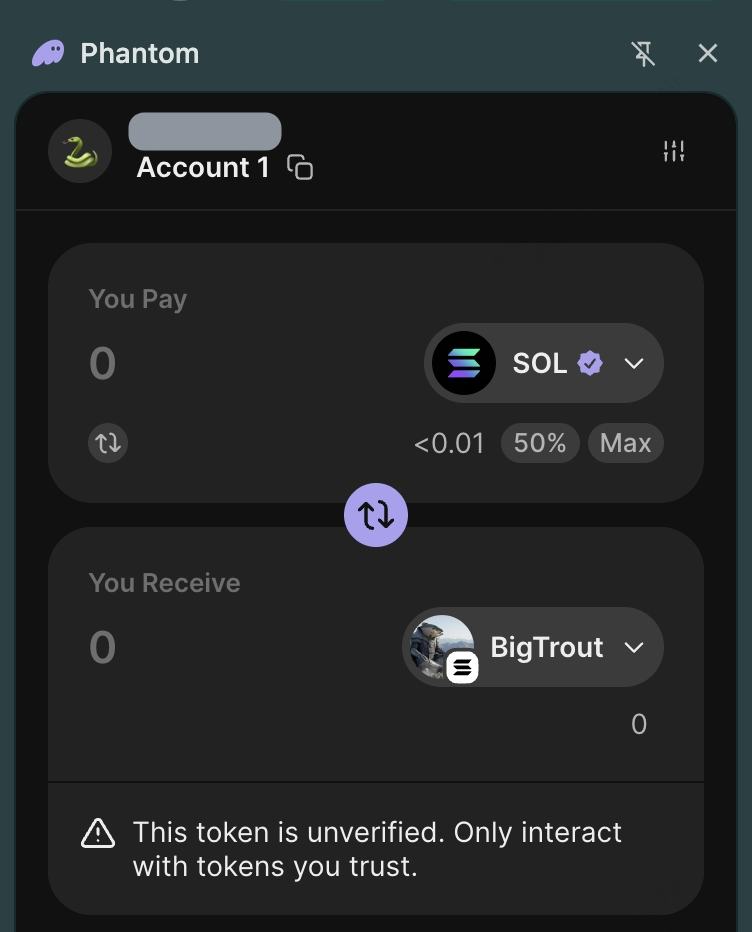
Task: Copy the Account 1 address
Action: click(300, 167)
